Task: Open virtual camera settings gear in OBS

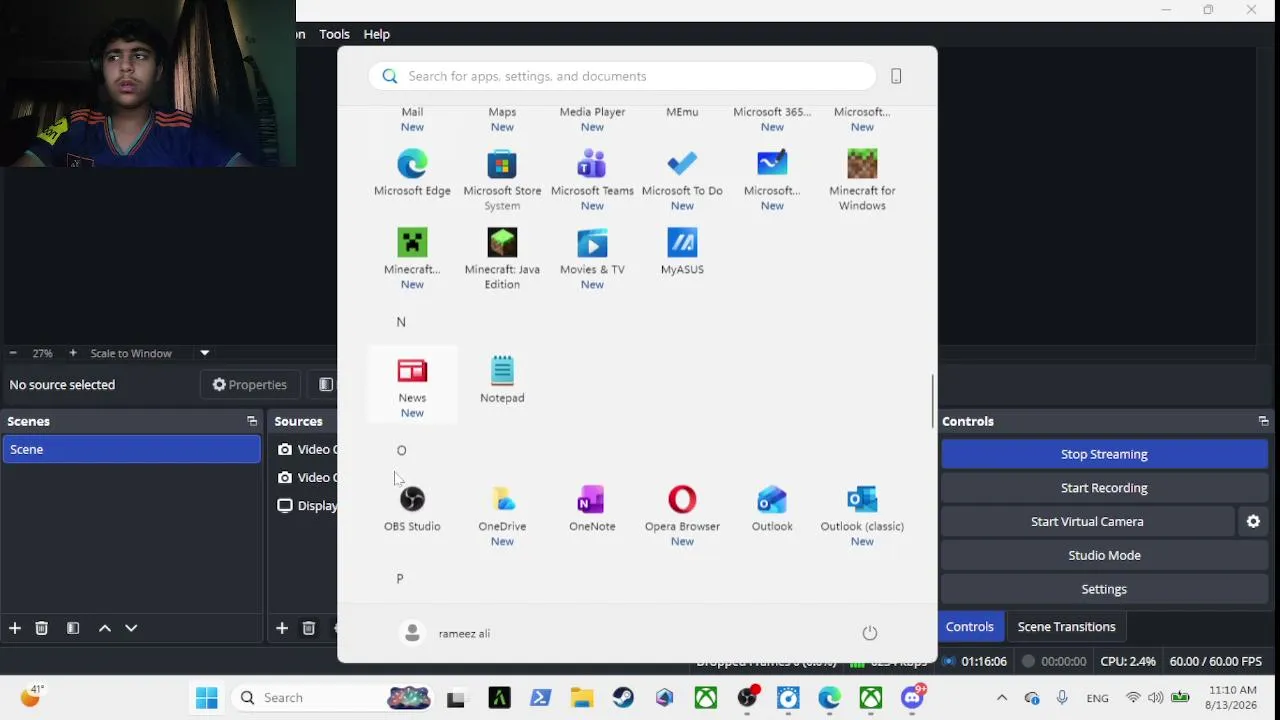Action: tap(1253, 521)
